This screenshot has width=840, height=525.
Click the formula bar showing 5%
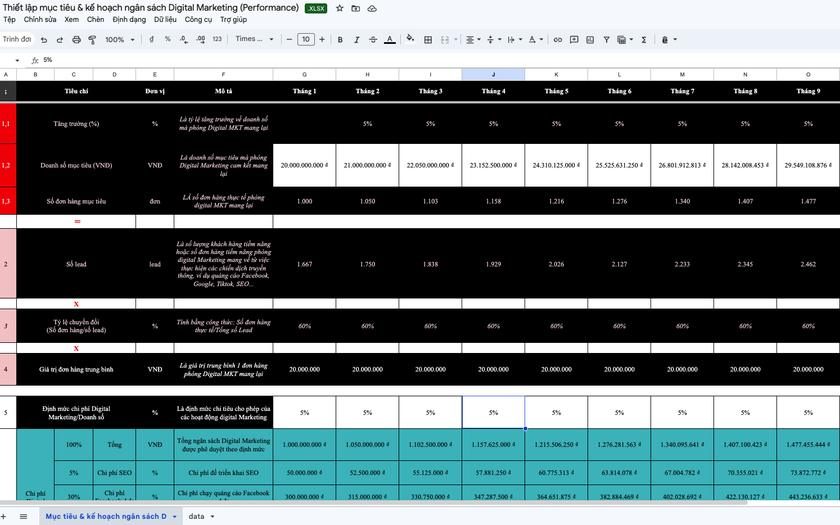(x=439, y=60)
